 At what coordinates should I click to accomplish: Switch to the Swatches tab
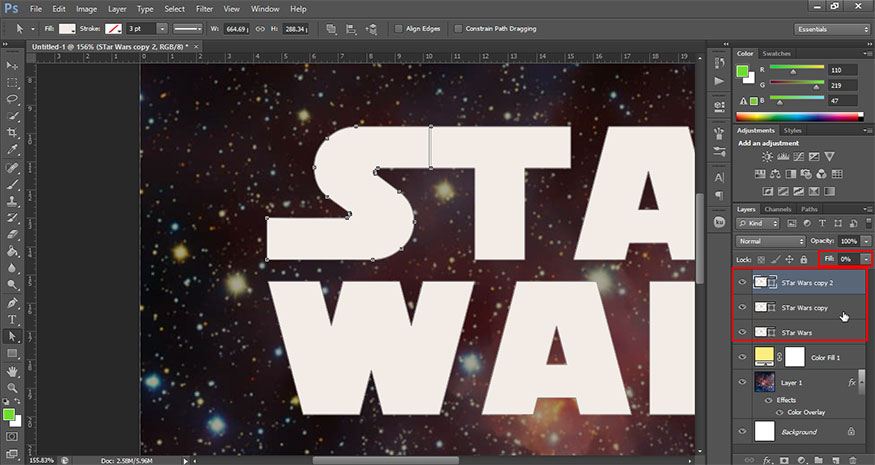pos(777,54)
